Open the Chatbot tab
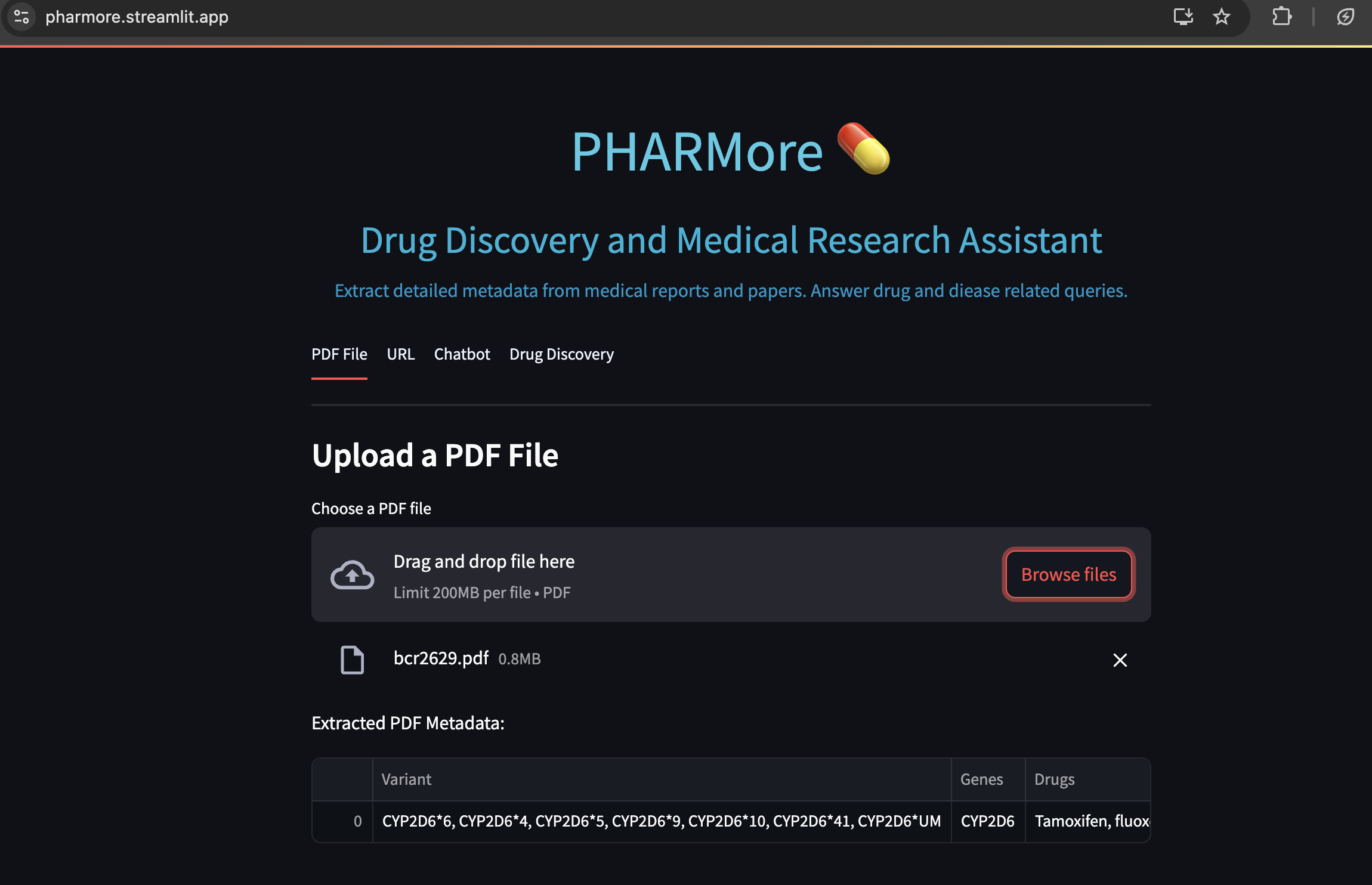The image size is (1372, 885). [462, 354]
